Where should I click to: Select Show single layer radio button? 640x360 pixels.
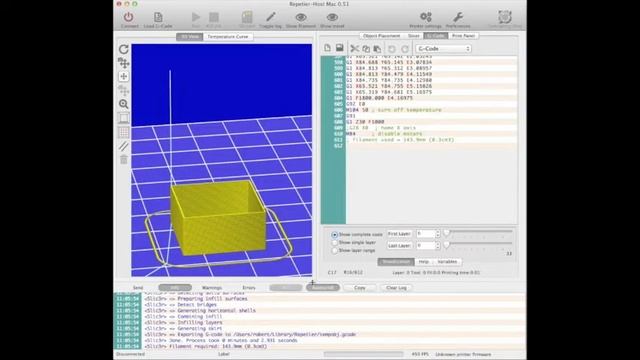pos(335,242)
